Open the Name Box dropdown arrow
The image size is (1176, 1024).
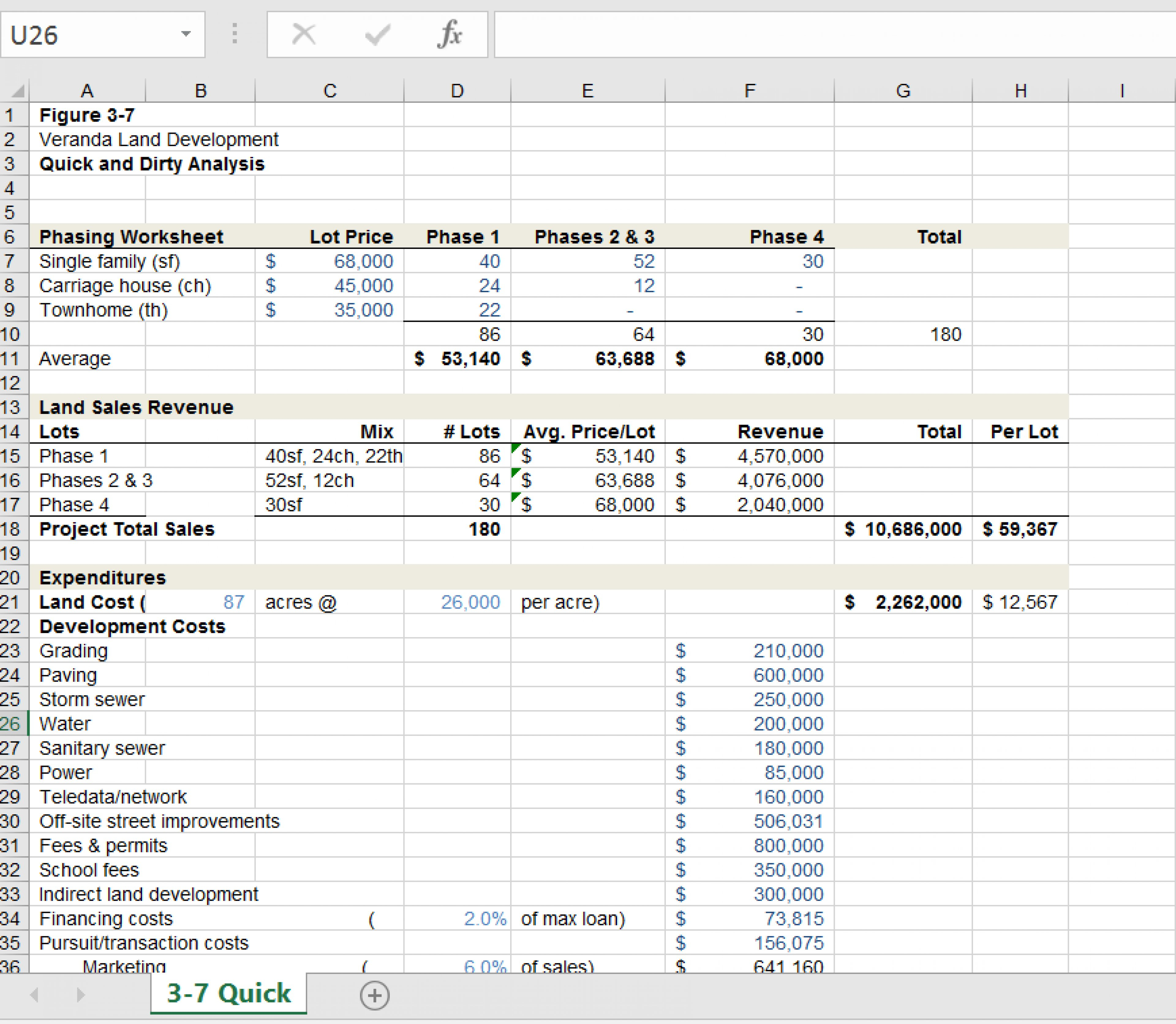pyautogui.click(x=186, y=34)
